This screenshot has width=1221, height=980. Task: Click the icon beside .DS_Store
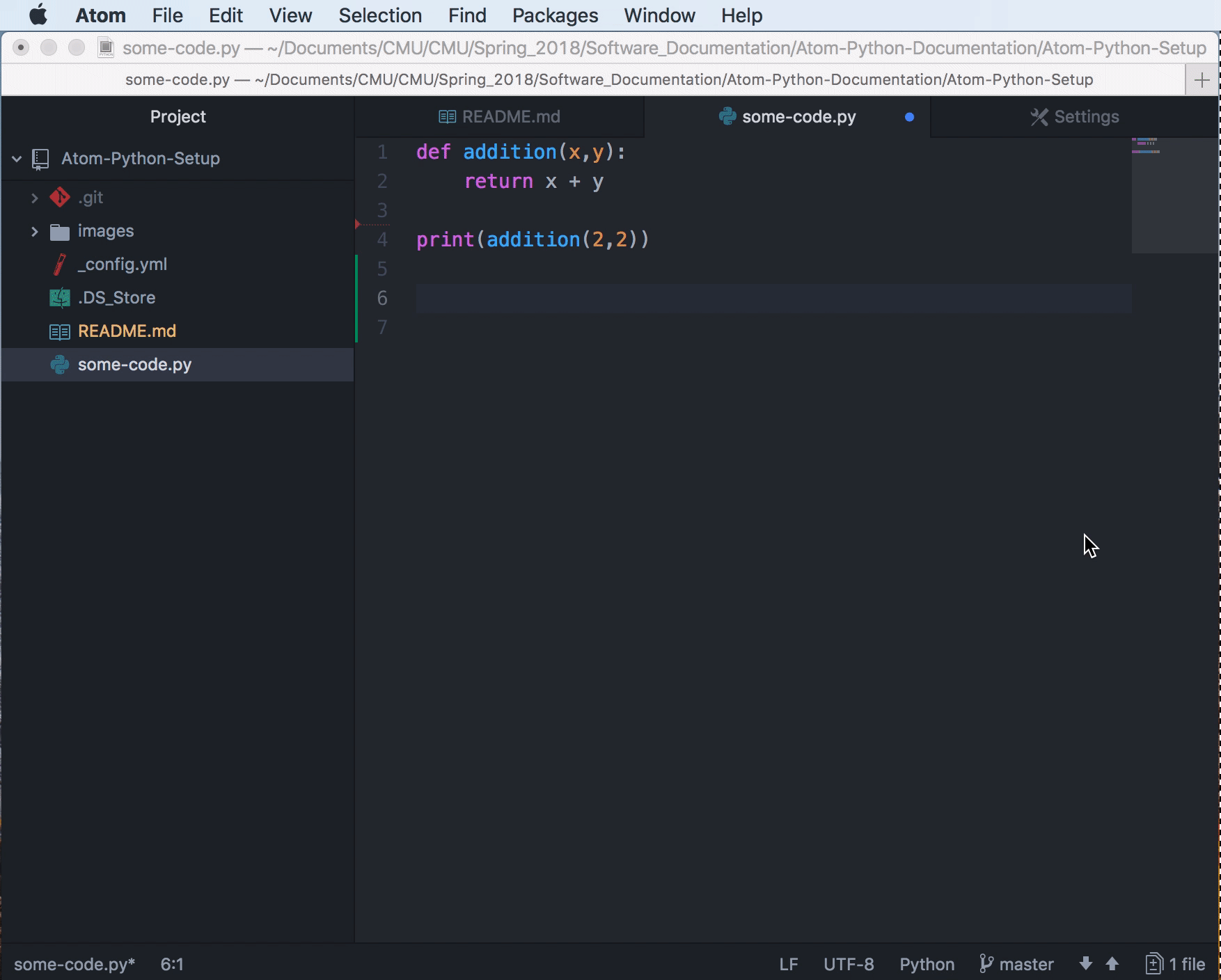point(60,298)
